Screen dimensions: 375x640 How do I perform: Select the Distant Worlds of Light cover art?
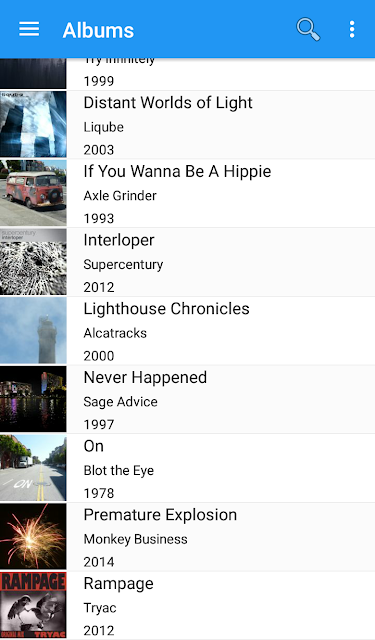(x=33, y=124)
